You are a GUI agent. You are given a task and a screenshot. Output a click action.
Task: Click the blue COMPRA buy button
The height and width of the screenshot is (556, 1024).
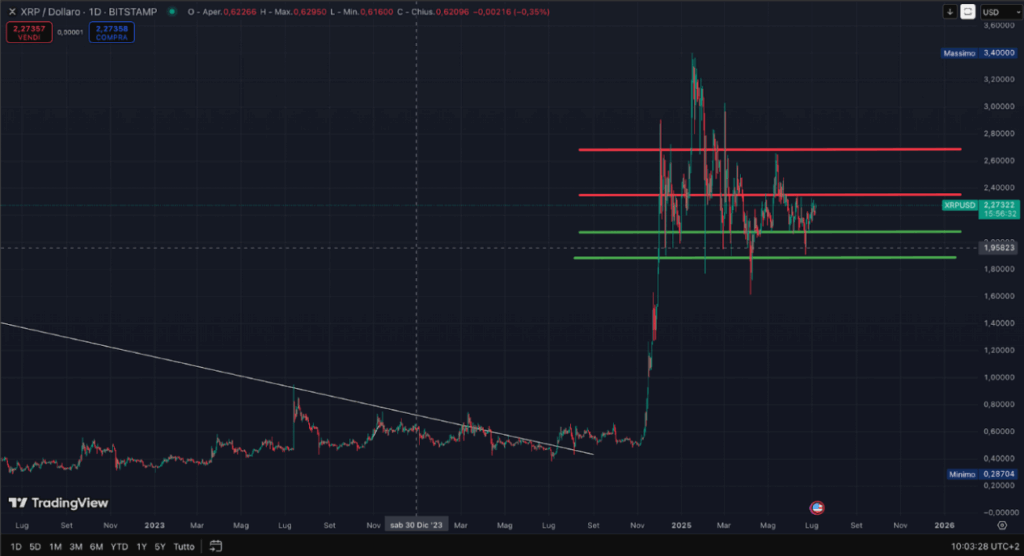click(x=111, y=31)
